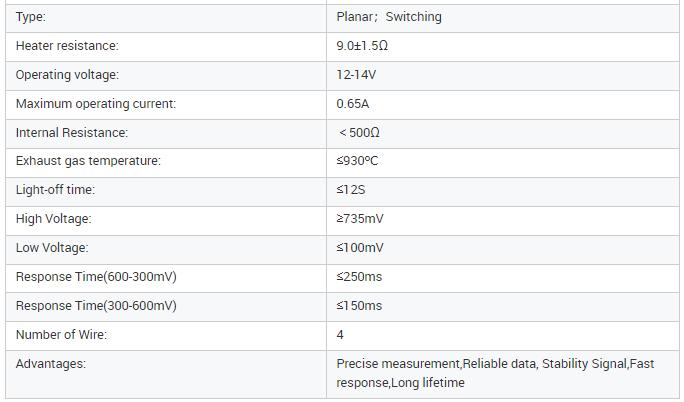
Task: Click the 'Maximum operating current:' label
Action: click(96, 104)
